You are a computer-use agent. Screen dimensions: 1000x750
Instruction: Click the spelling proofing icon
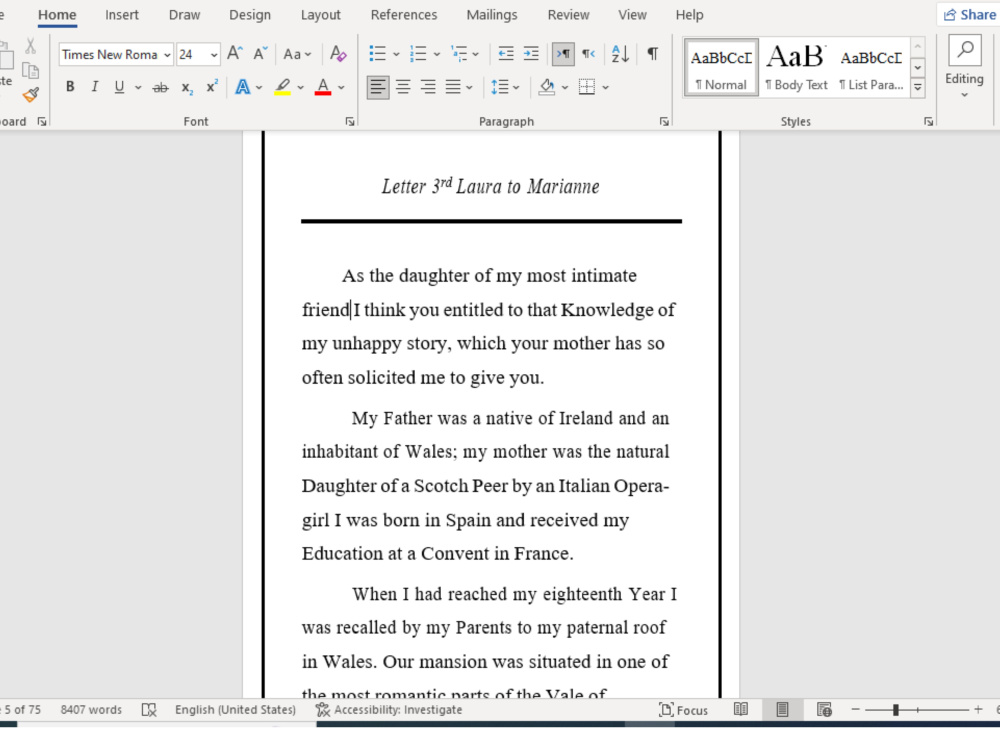(x=149, y=710)
